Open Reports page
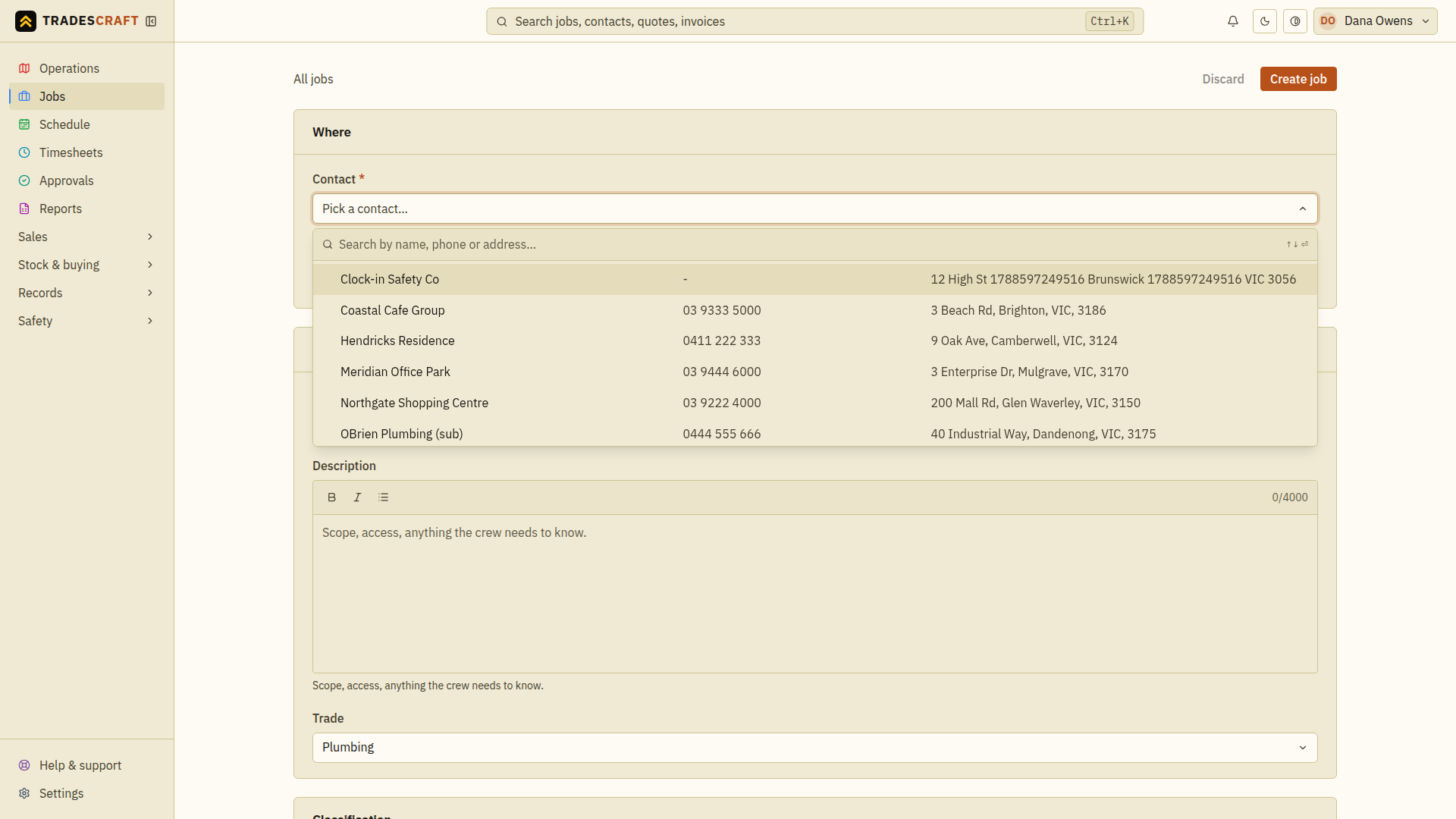This screenshot has width=1456, height=819. 86,209
